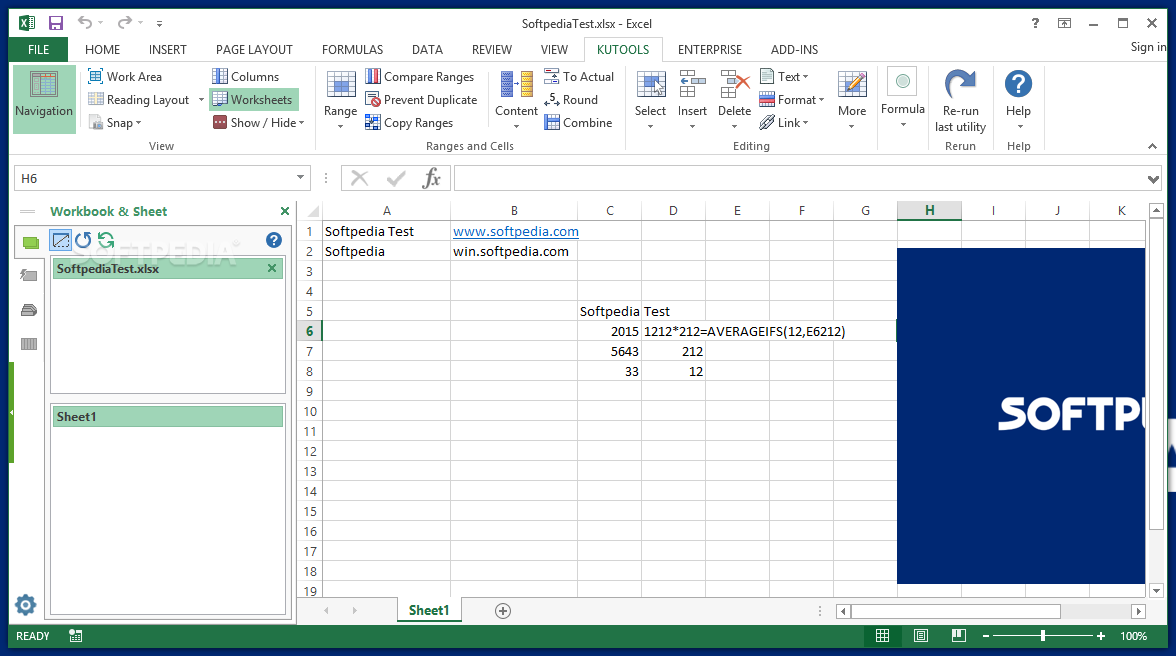
Task: Click the Undo button
Action: [85, 23]
